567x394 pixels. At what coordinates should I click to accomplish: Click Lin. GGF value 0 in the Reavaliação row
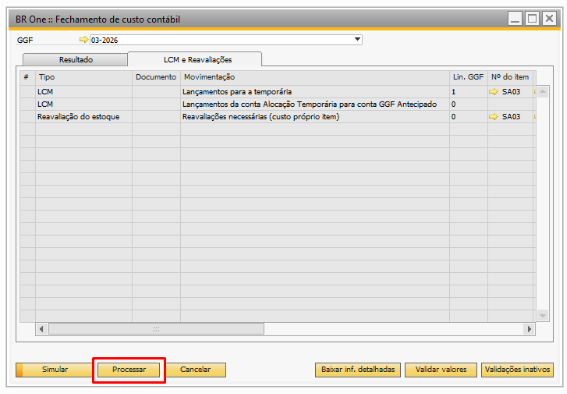(x=468, y=117)
